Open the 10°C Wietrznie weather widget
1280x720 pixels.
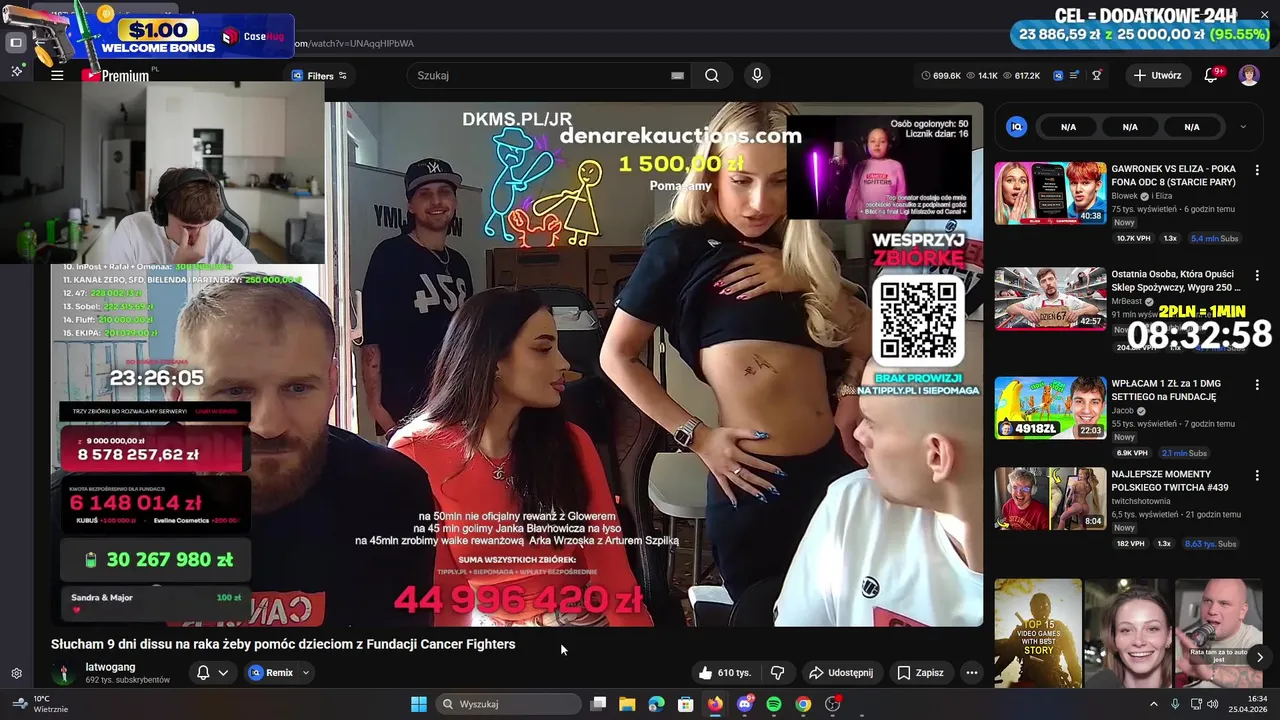(x=42, y=704)
